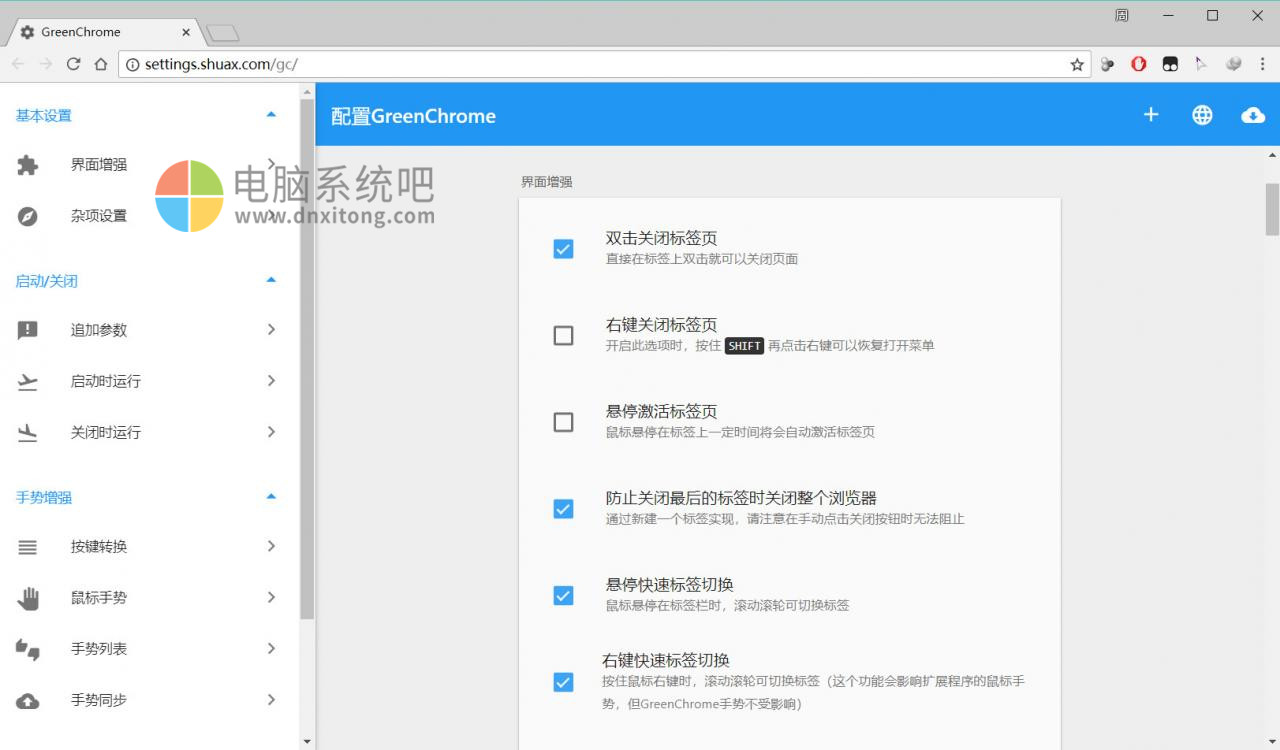Click the 基本设置 section header
The height and width of the screenshot is (750, 1280).
[x=44, y=116]
